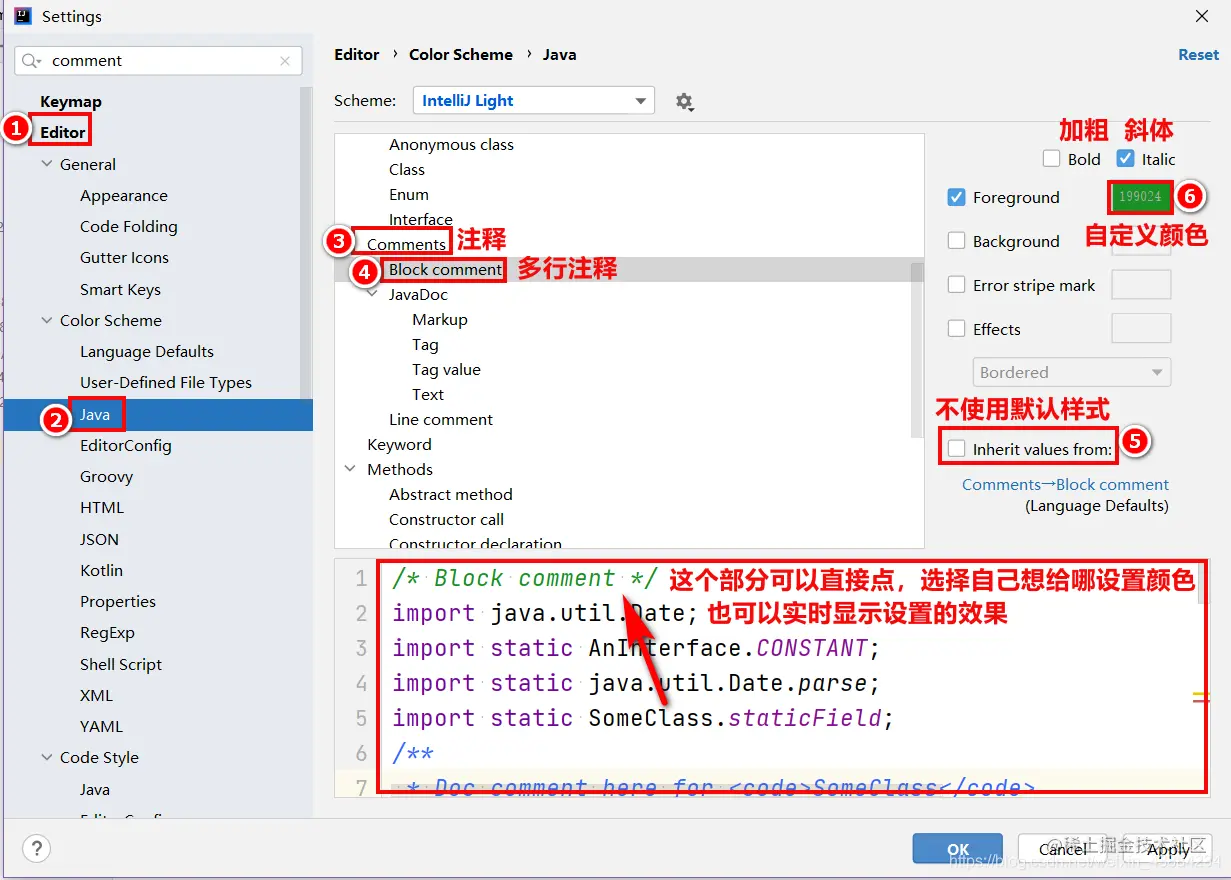Select RegExp in sidebar
Viewport: 1231px width, 880px height.
tap(108, 633)
